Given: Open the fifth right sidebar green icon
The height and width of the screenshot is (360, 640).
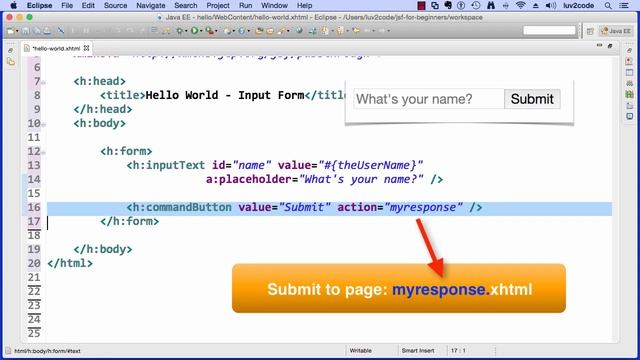Looking at the screenshot, I should click(629, 94).
